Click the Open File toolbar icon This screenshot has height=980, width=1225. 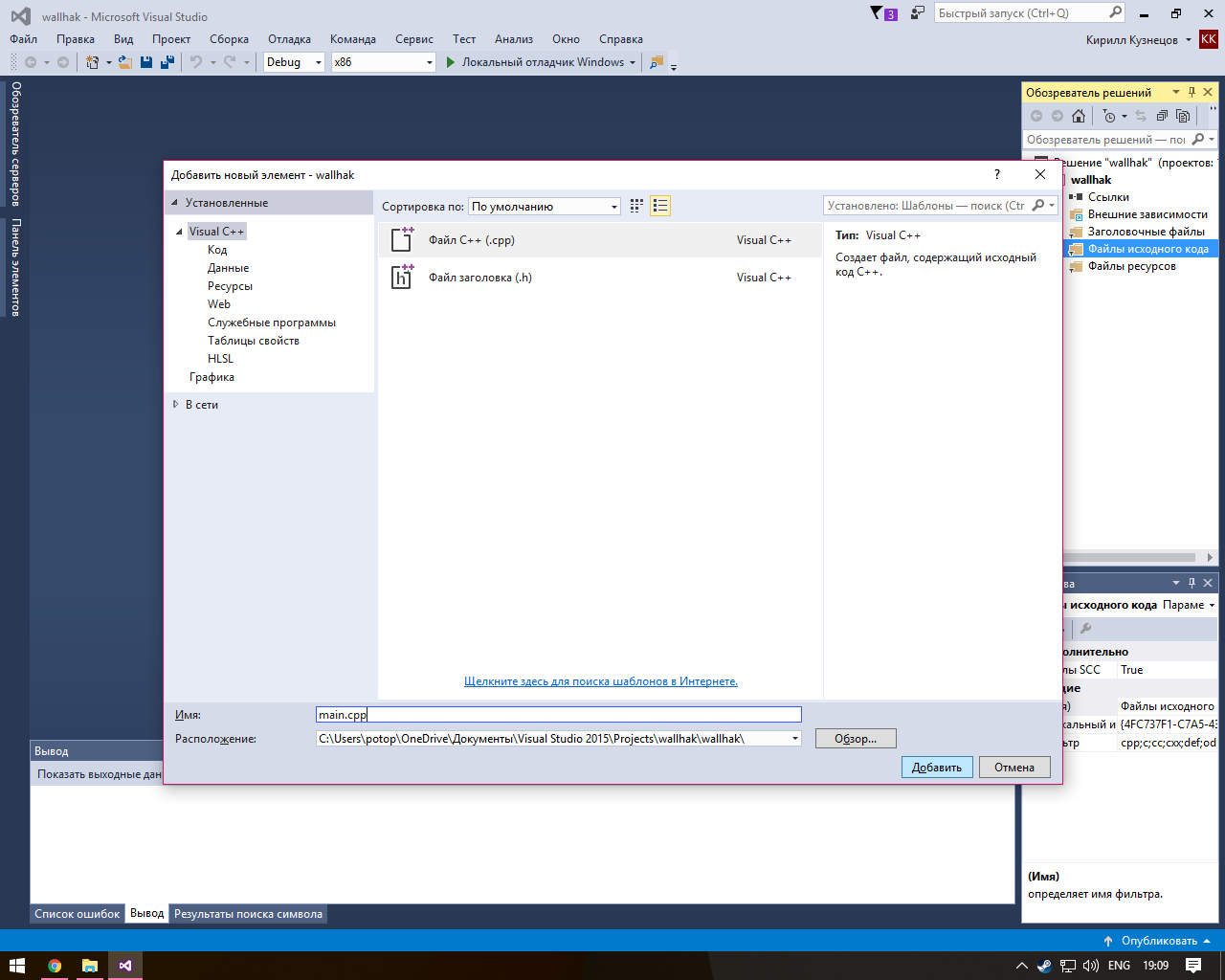(x=124, y=62)
